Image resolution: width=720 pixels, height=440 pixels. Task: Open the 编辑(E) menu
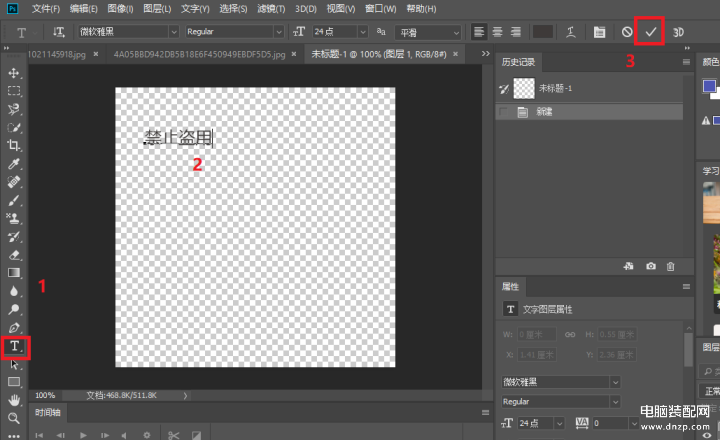pyautogui.click(x=84, y=9)
